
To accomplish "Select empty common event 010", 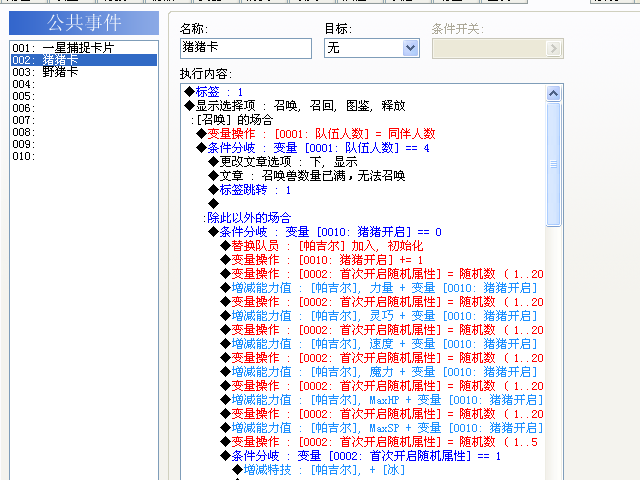I will tap(84, 156).
